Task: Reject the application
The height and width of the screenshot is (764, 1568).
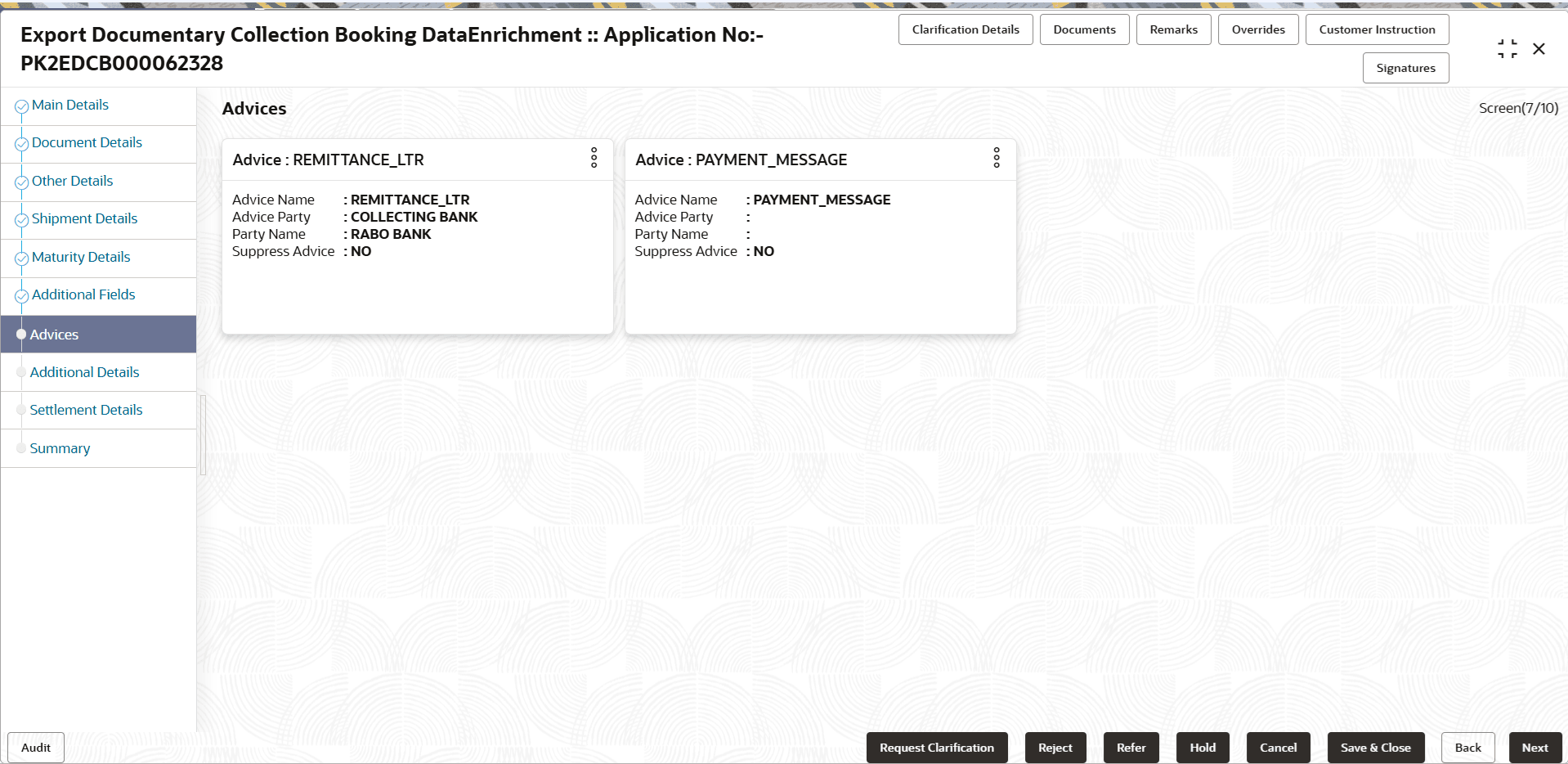Action: [x=1055, y=748]
